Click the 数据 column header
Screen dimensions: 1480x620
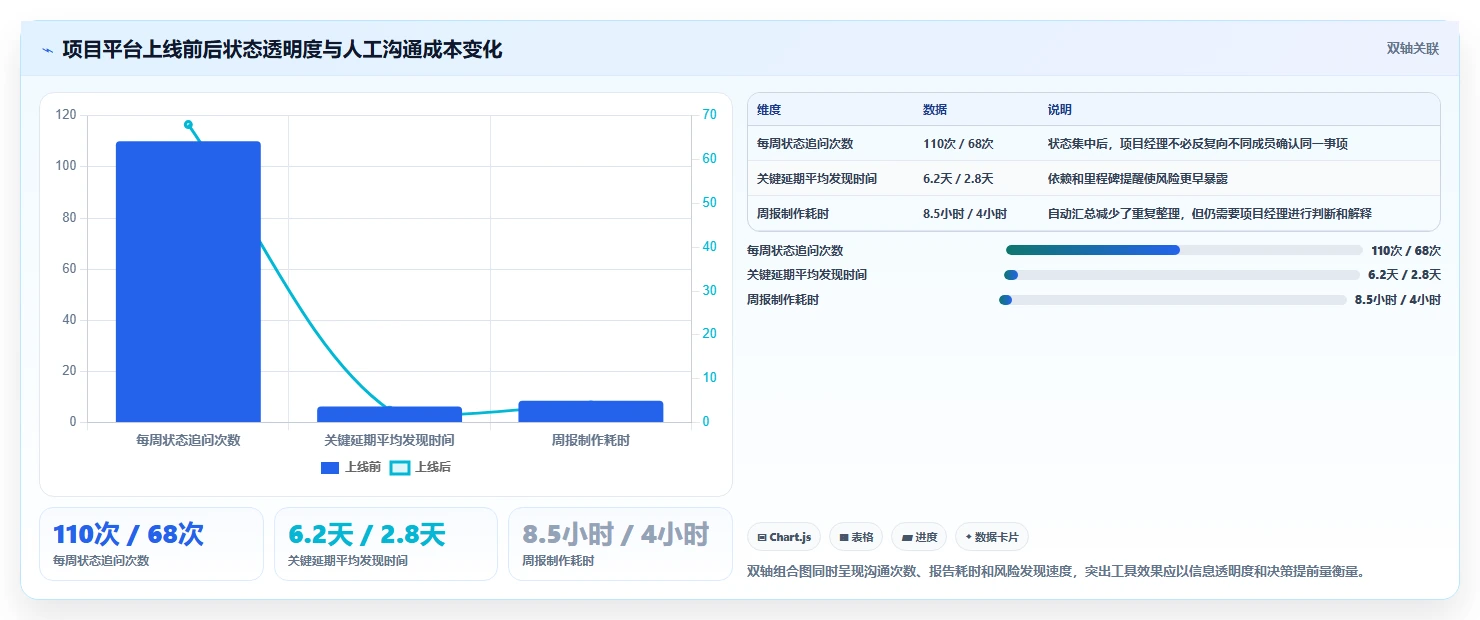[x=935, y=110]
